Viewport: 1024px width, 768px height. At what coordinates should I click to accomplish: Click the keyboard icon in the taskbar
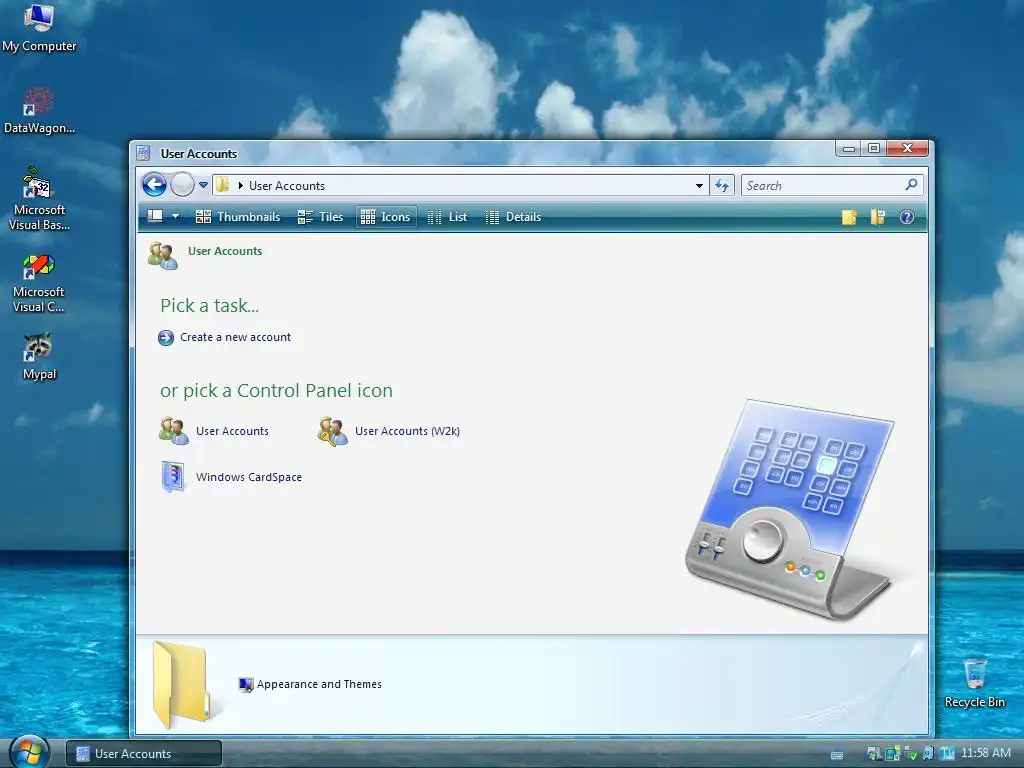[x=837, y=755]
